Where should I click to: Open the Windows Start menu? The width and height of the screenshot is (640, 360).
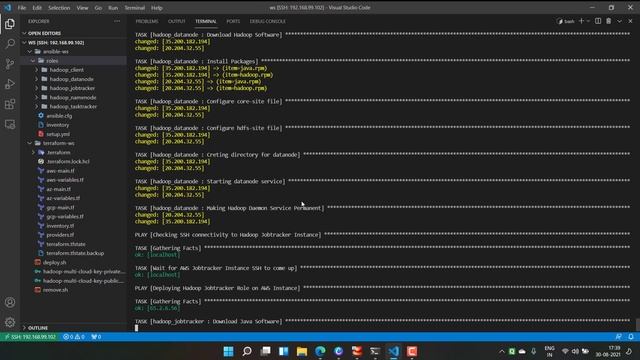229,351
